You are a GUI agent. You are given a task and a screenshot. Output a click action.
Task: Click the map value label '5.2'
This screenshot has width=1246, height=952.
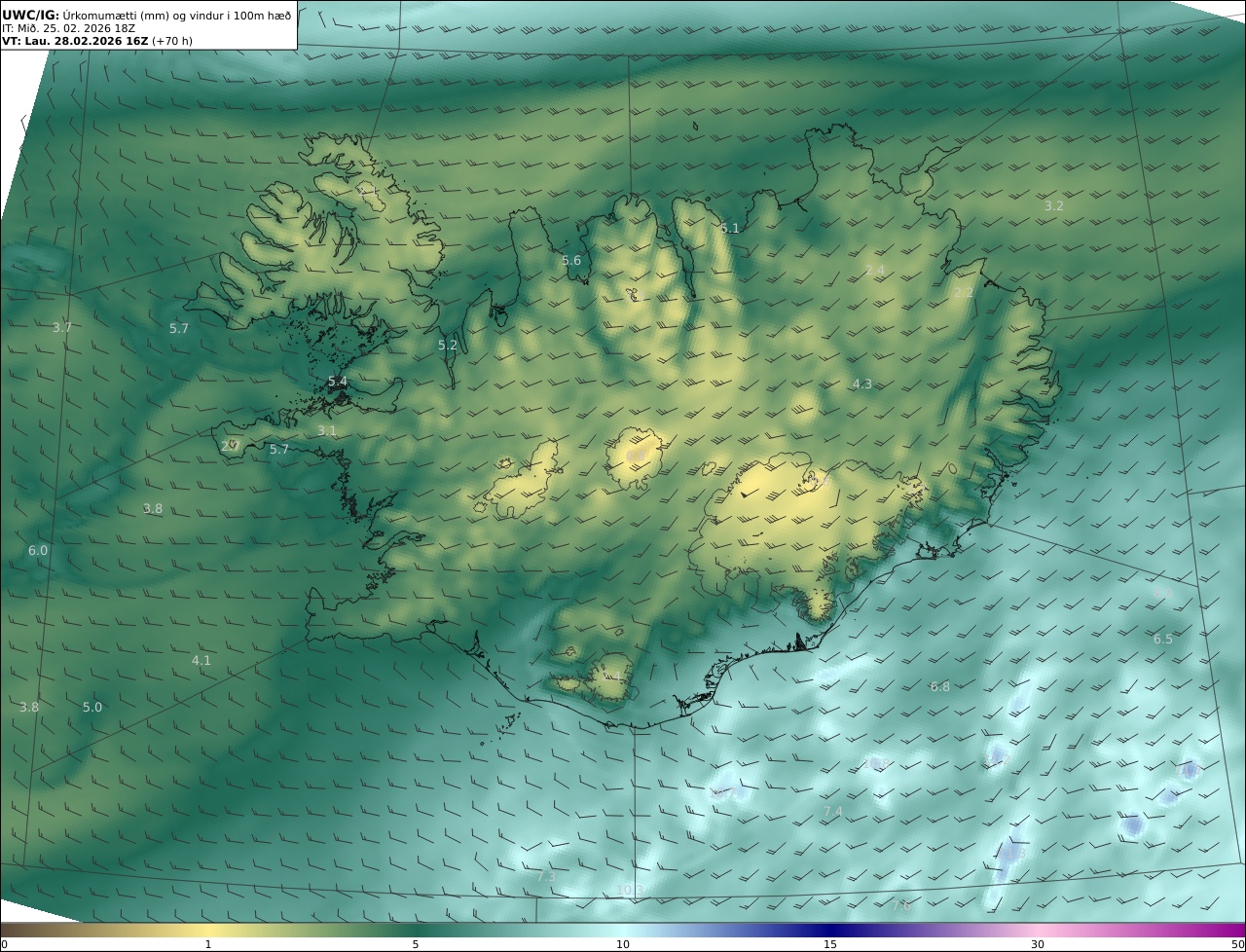[448, 345]
